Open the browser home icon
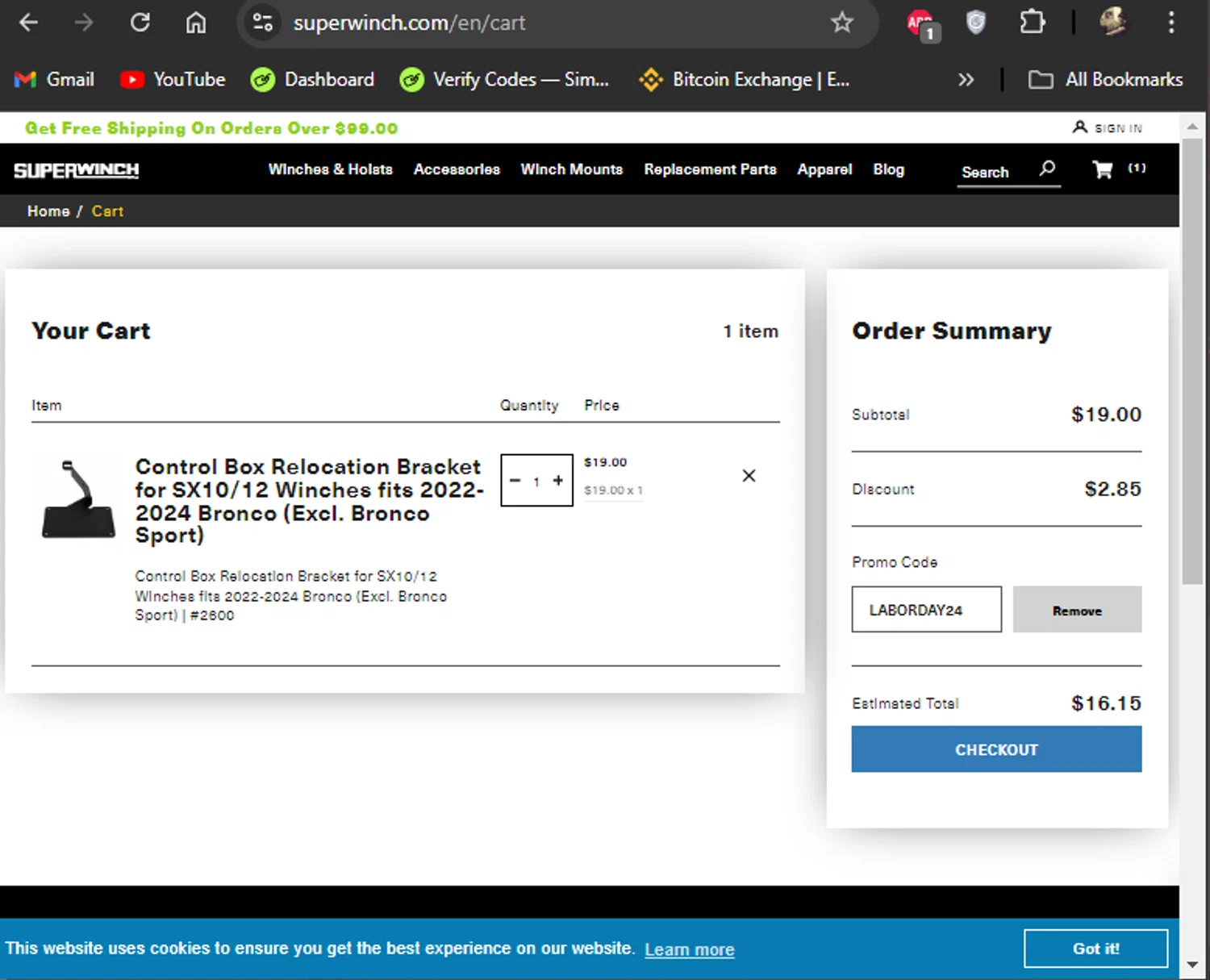Screen dimensions: 1210x980 click(196, 23)
